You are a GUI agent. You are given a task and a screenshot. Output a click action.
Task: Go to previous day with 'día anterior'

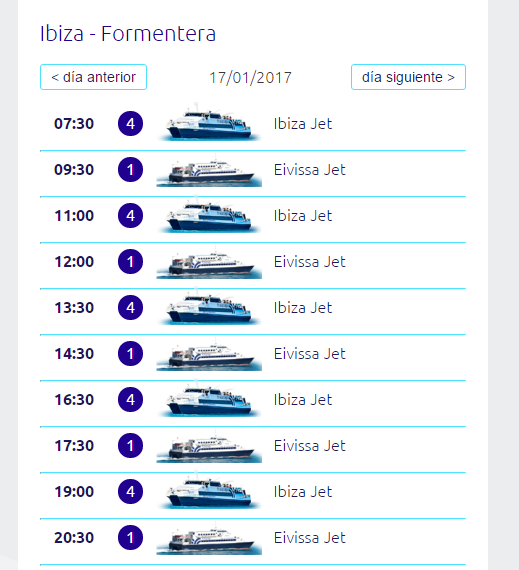93,77
